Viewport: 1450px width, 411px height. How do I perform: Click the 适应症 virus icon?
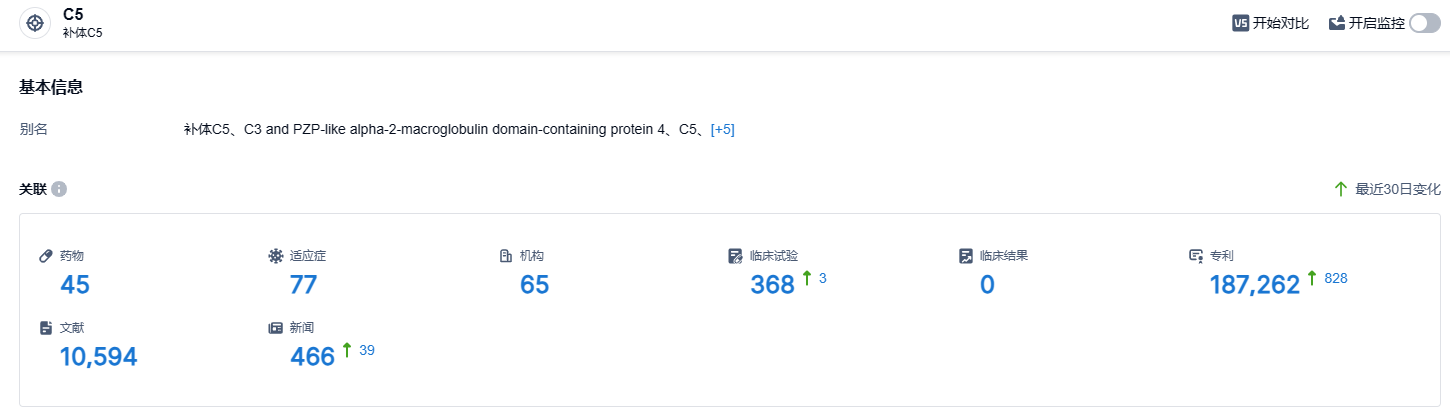(x=276, y=256)
